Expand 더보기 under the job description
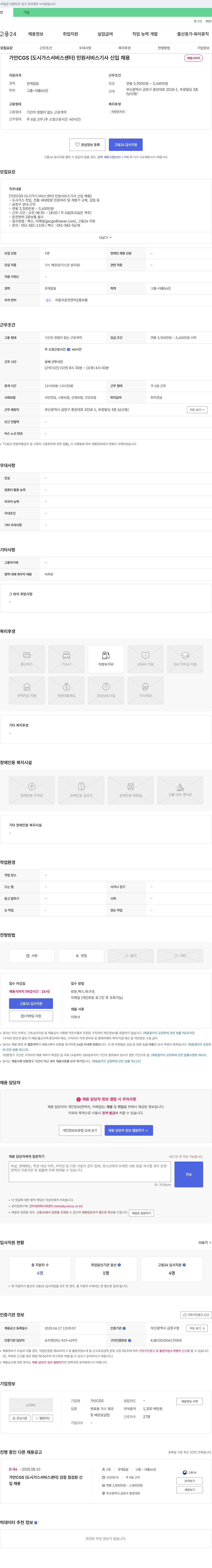Screen dimensions: 212x1568 [x=105, y=237]
